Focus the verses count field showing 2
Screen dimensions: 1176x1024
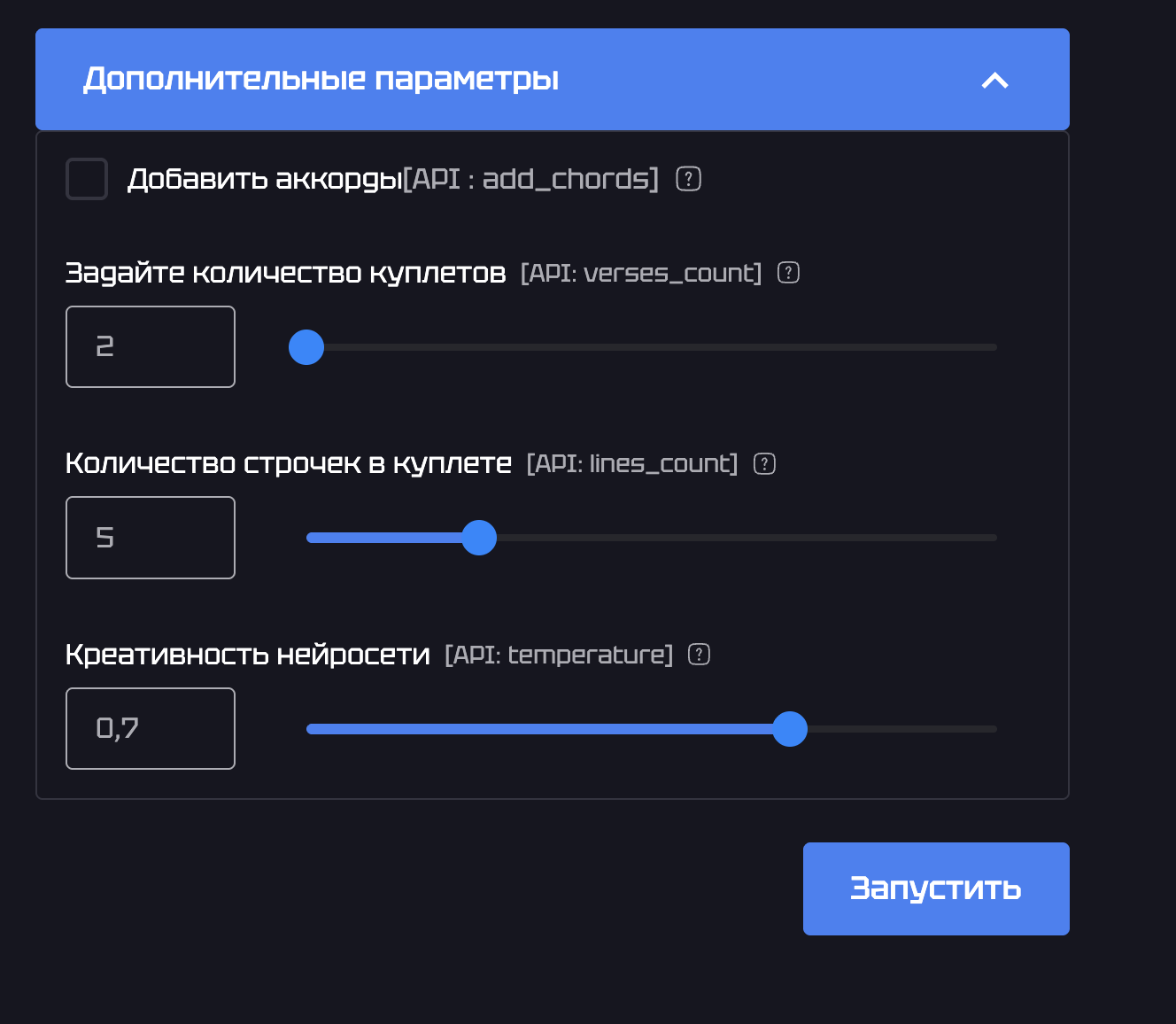(x=151, y=347)
